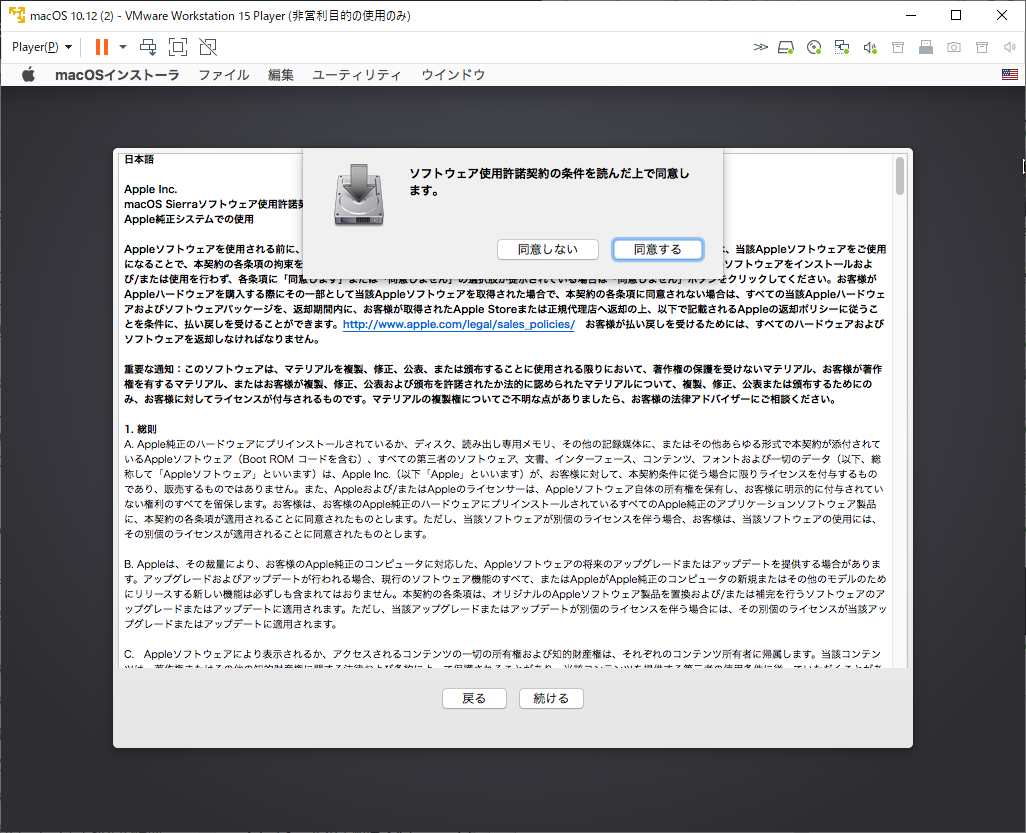
Task: Open the 編集 menu
Action: pos(281,75)
